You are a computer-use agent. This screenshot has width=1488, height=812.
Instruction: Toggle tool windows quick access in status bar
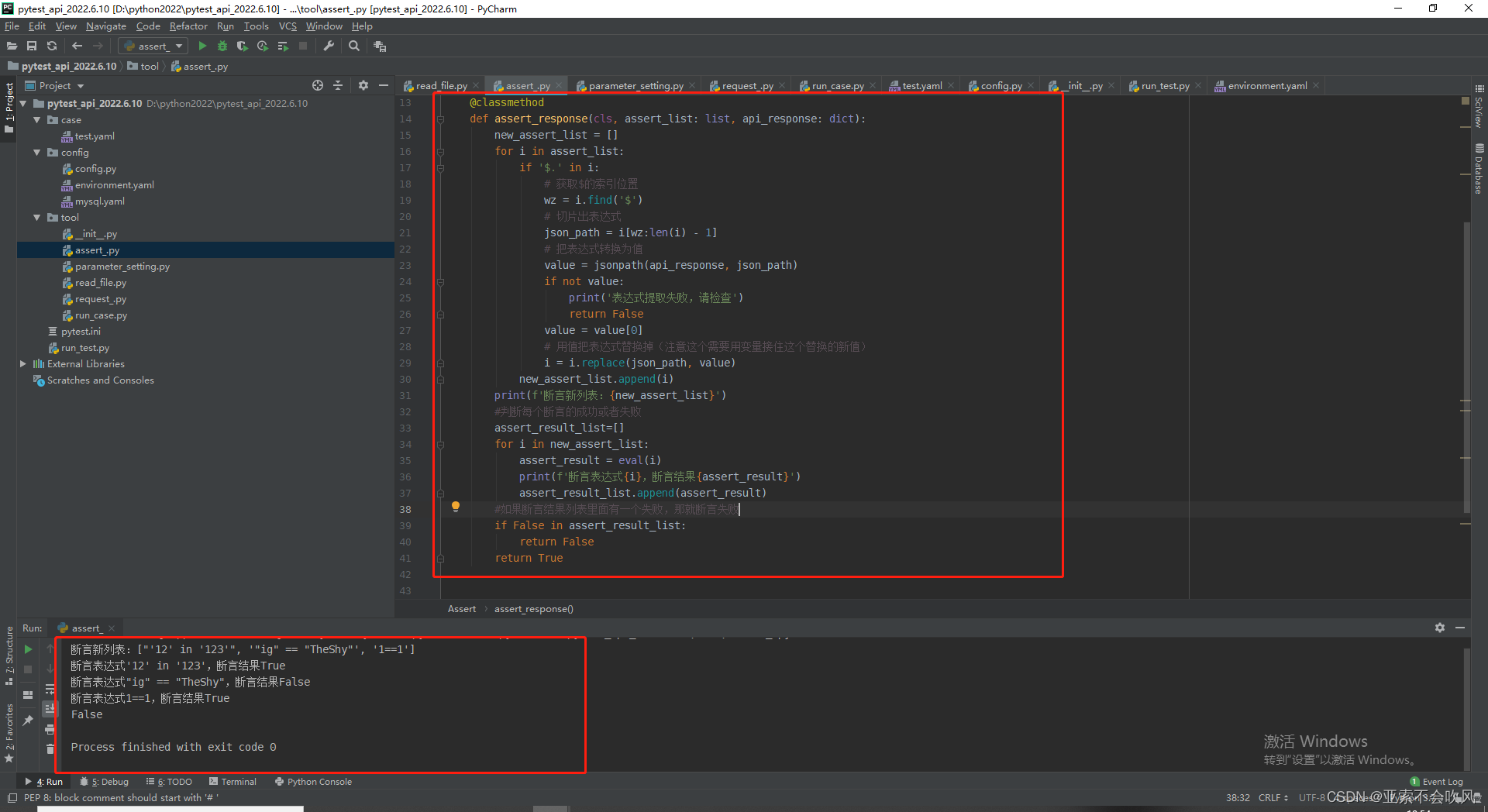pos(12,797)
